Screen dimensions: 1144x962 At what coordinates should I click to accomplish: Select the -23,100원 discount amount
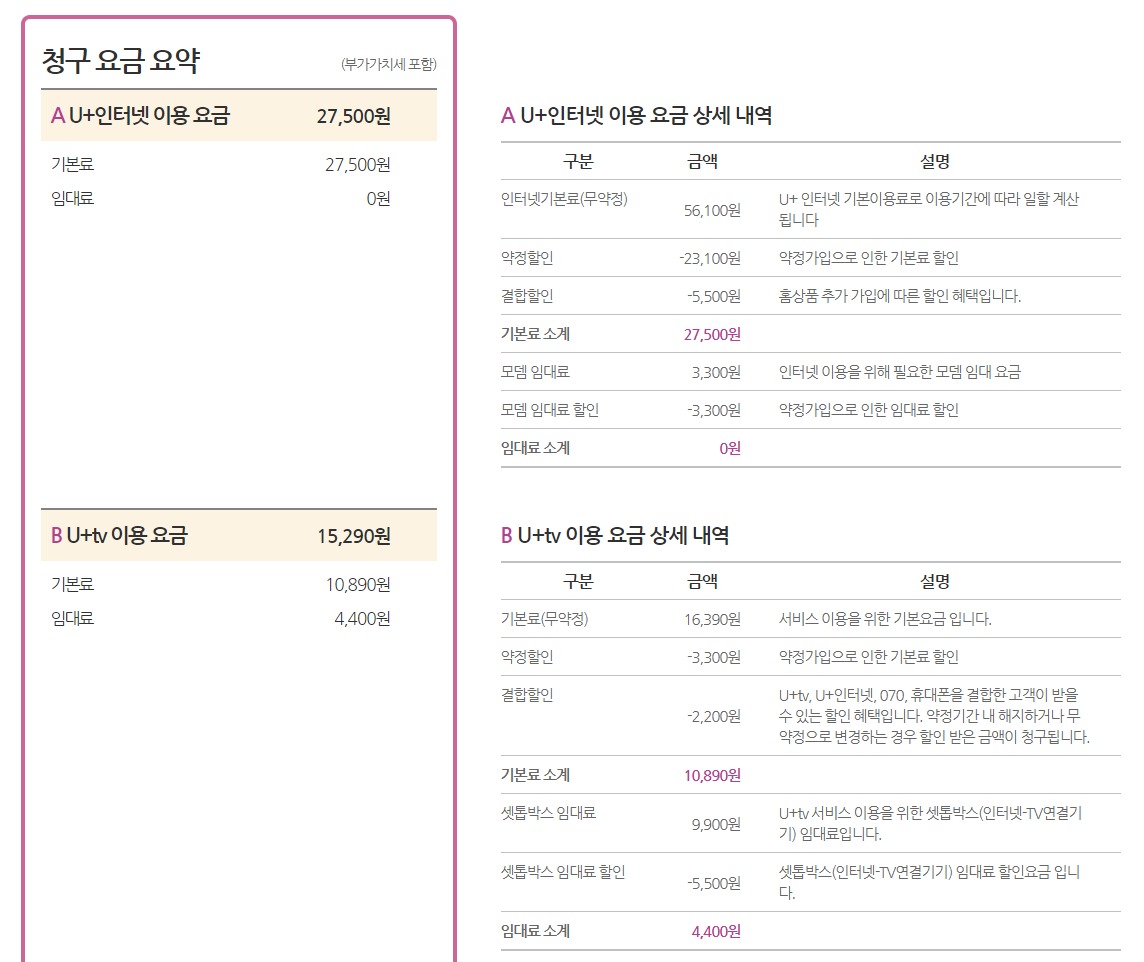(710, 258)
